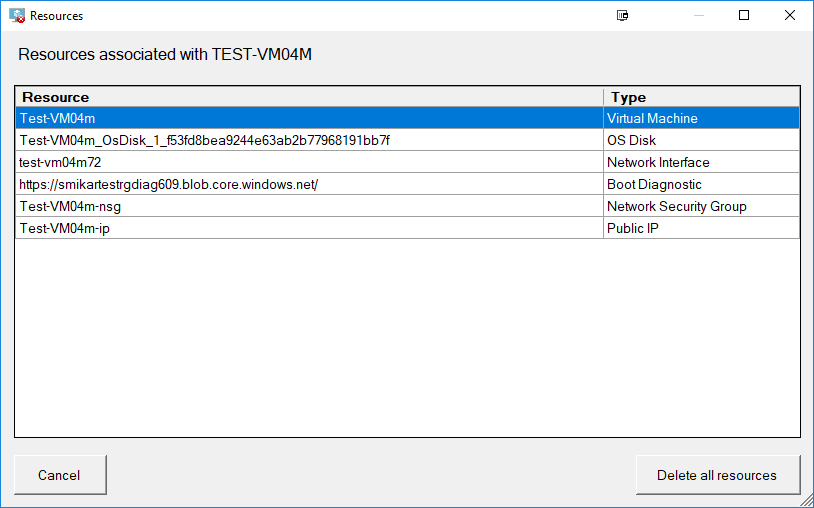Click the Type column header
Image resolution: width=814 pixels, height=508 pixels.
[702, 97]
